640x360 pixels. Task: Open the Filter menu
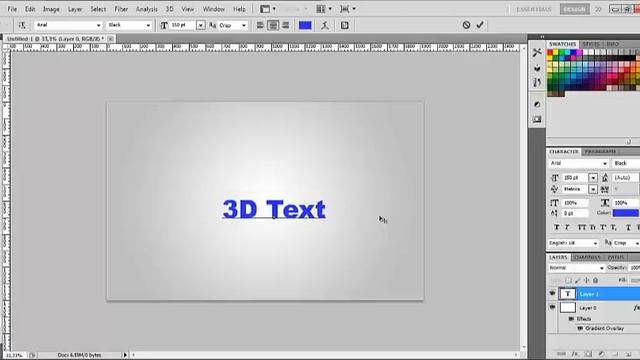coord(121,9)
